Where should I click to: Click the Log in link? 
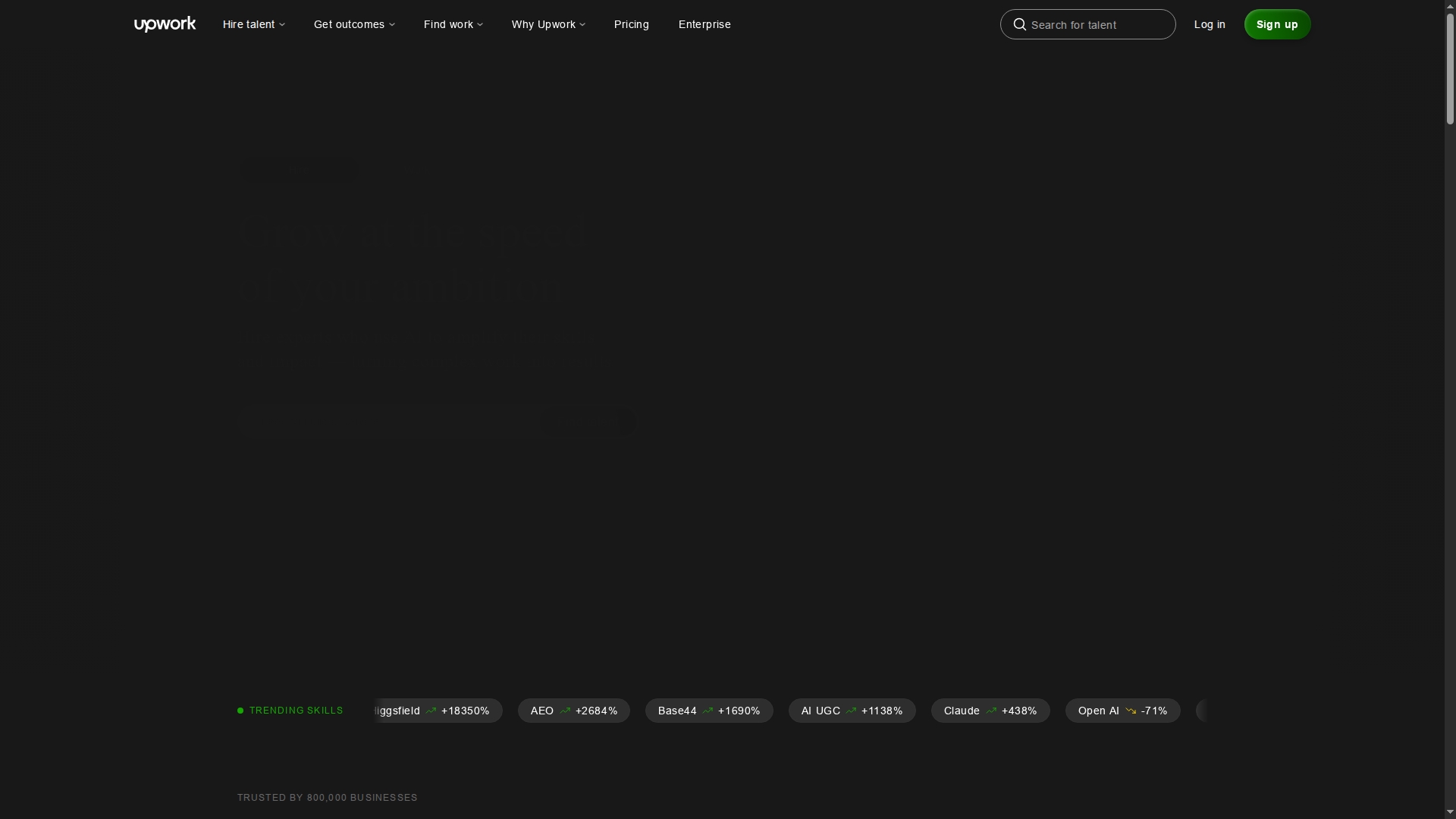[x=1210, y=24]
